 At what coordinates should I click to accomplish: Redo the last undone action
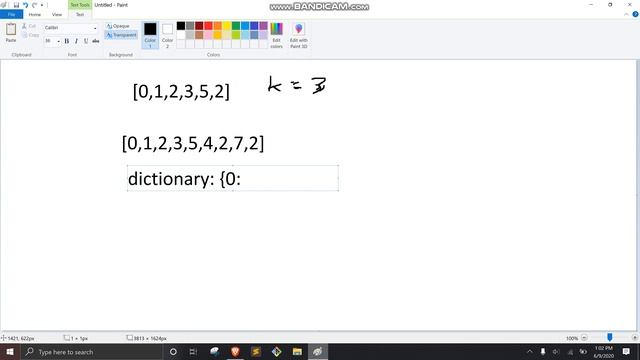tap(34, 5)
